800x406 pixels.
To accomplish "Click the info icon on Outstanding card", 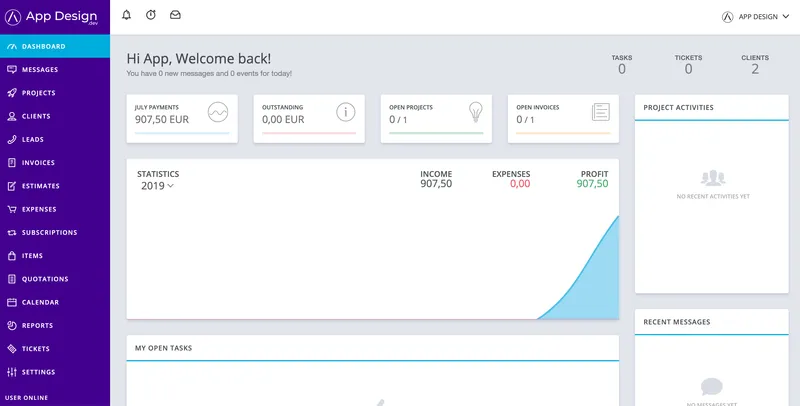I will coord(345,112).
